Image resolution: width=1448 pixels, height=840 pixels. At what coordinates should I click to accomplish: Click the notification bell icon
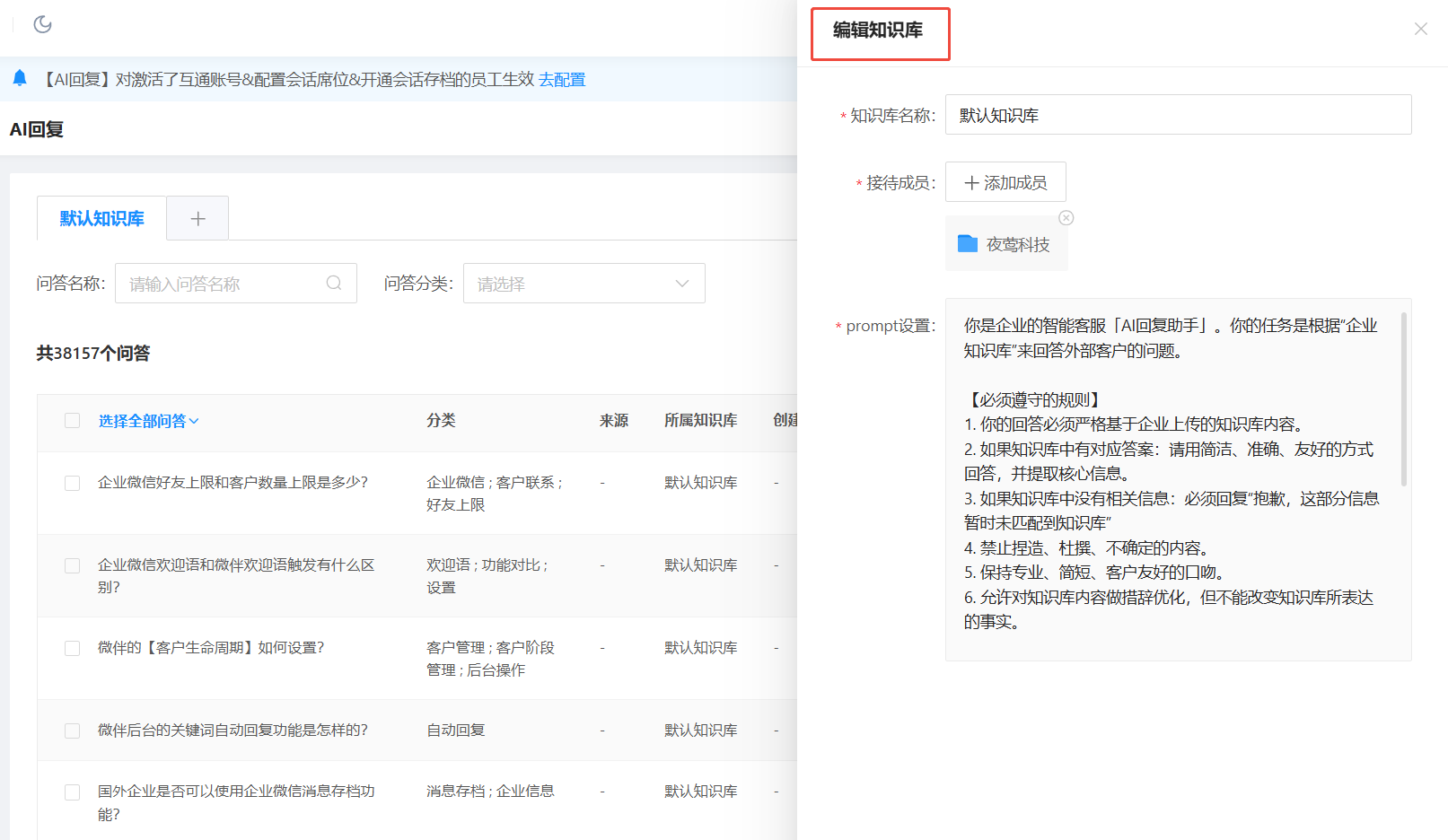point(20,79)
